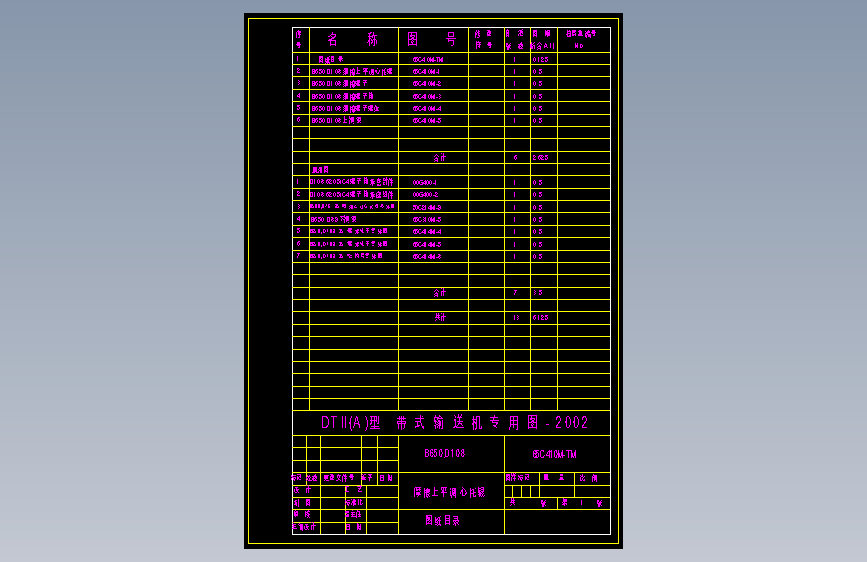Click the '标准化' label in the title block
This screenshot has height=562, width=867.
pos(354,503)
